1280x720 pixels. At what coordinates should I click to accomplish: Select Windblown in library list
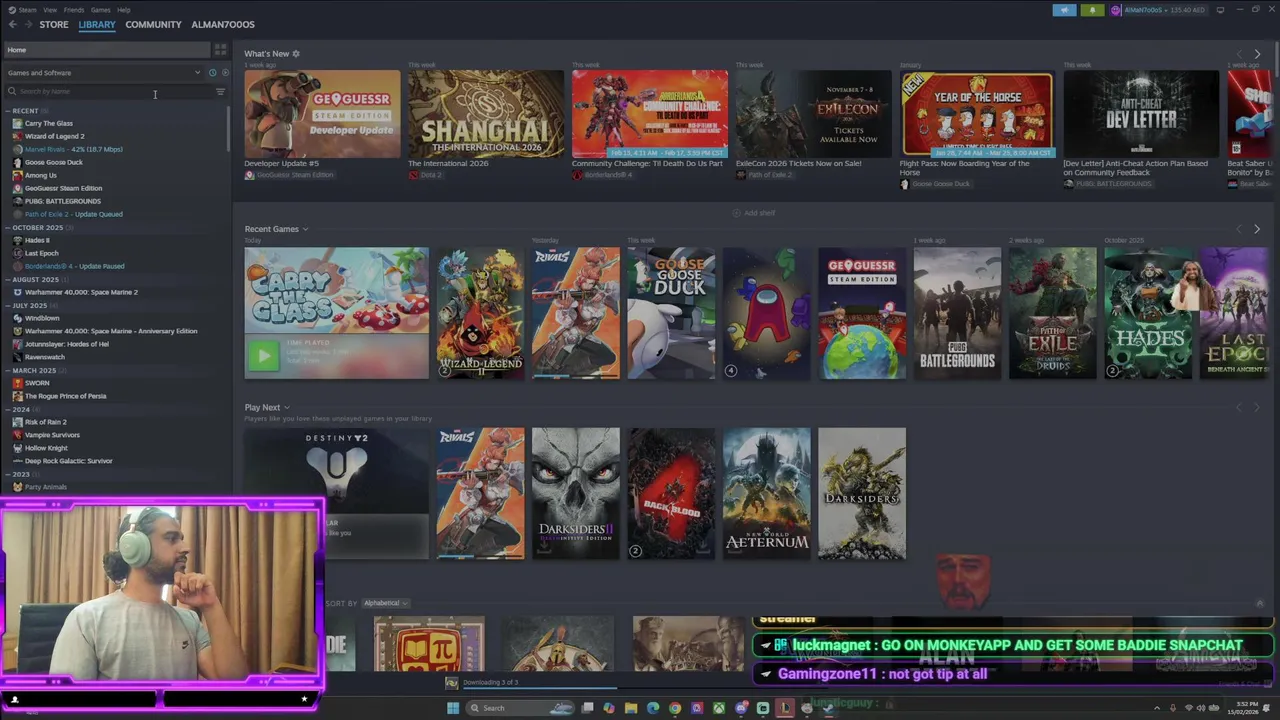(x=42, y=319)
